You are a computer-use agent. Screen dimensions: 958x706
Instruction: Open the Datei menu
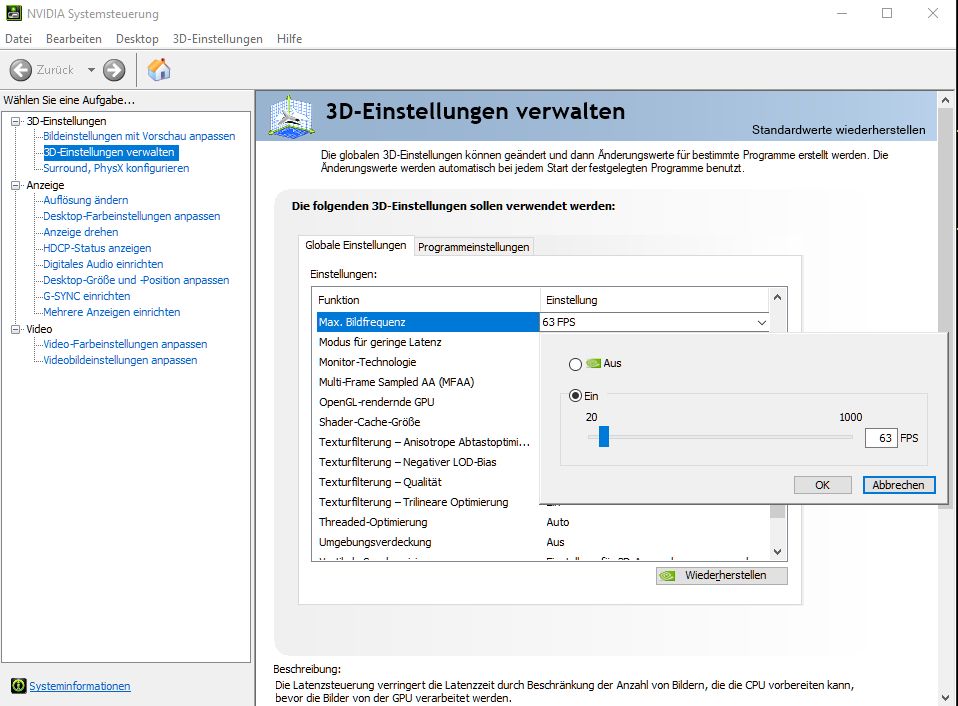18,38
